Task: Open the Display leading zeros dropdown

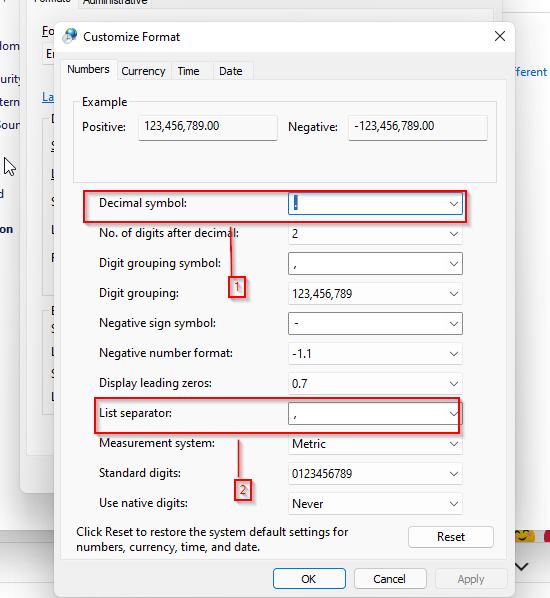Action: 375,384
